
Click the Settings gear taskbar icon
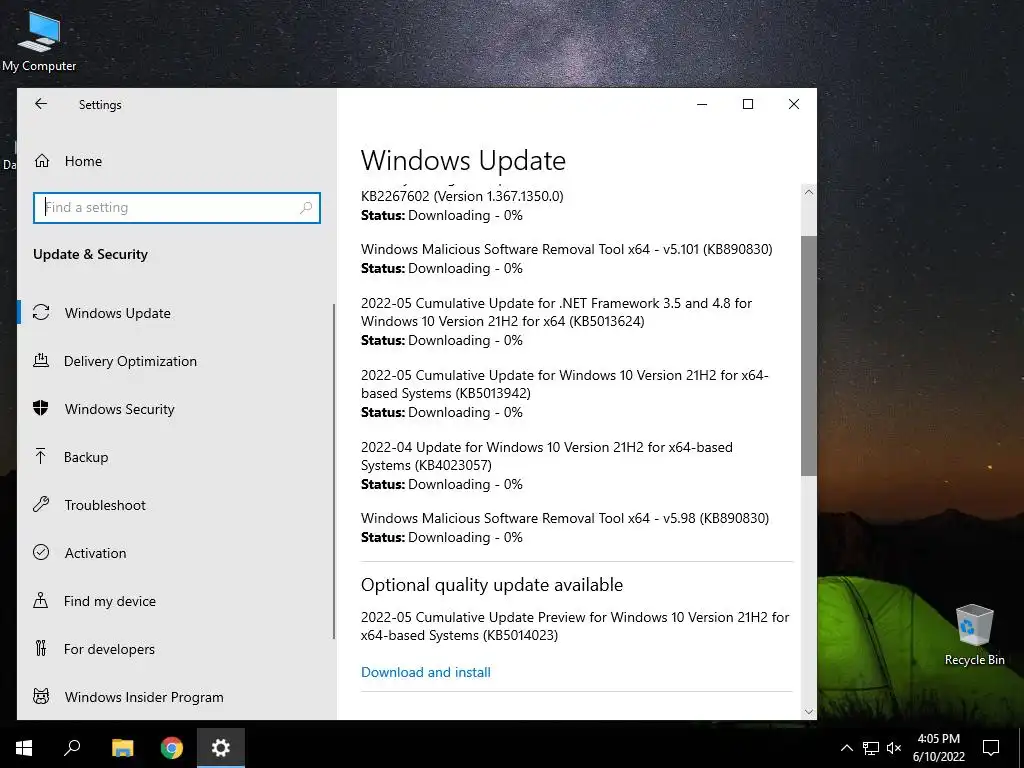click(x=221, y=748)
